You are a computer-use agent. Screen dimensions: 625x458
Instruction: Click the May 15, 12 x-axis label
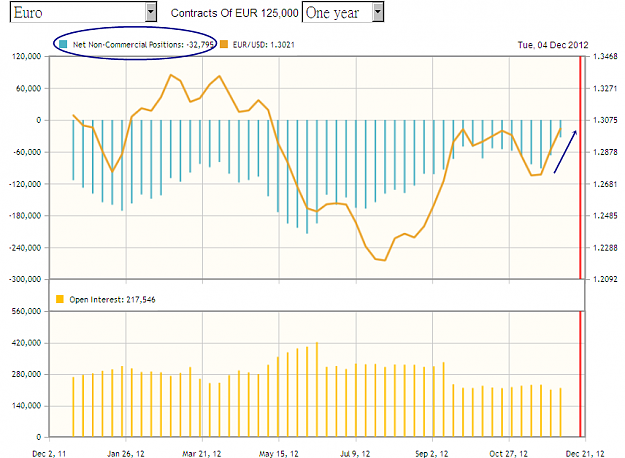[279, 454]
